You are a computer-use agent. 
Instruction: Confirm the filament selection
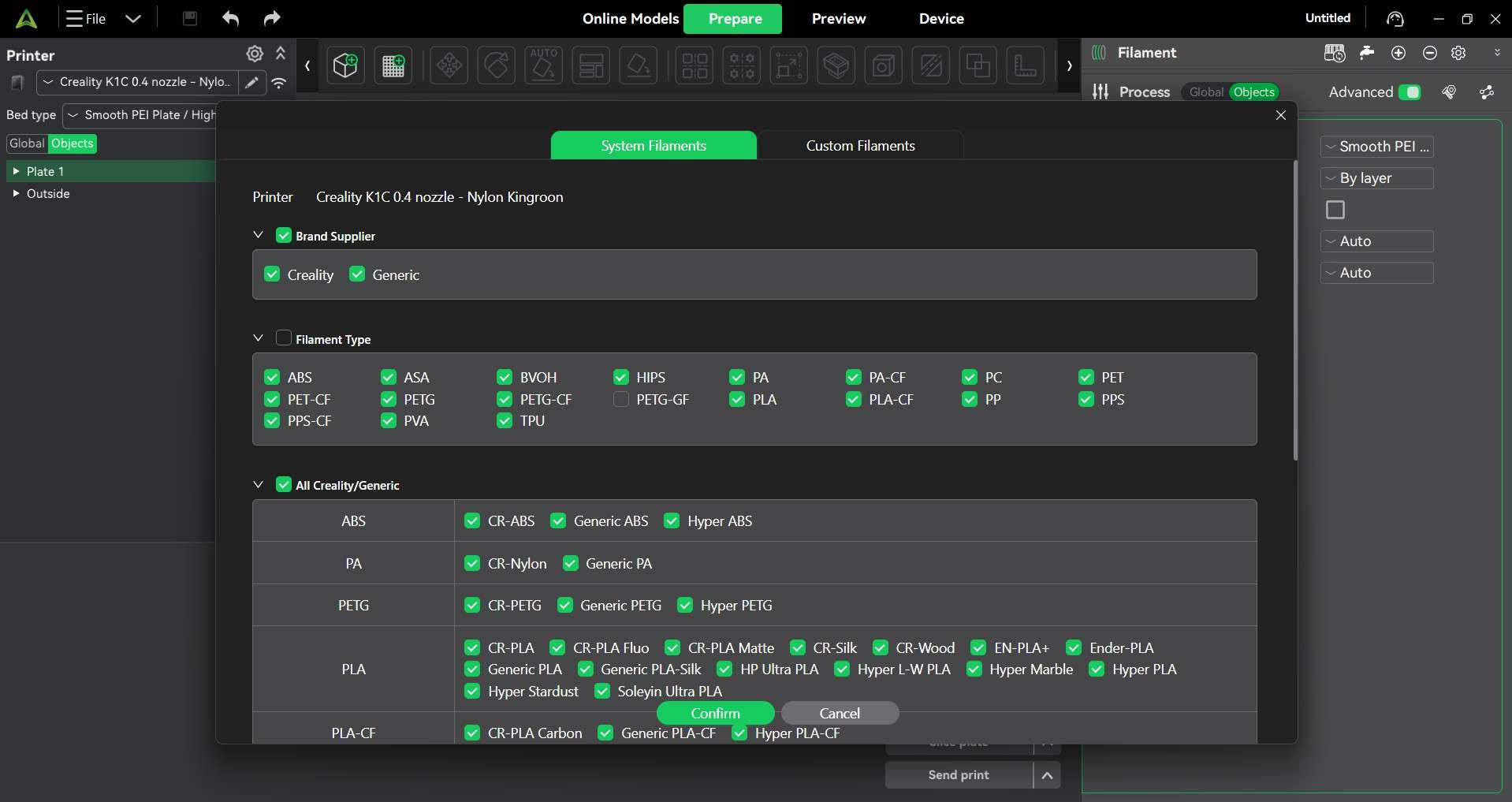click(x=716, y=713)
